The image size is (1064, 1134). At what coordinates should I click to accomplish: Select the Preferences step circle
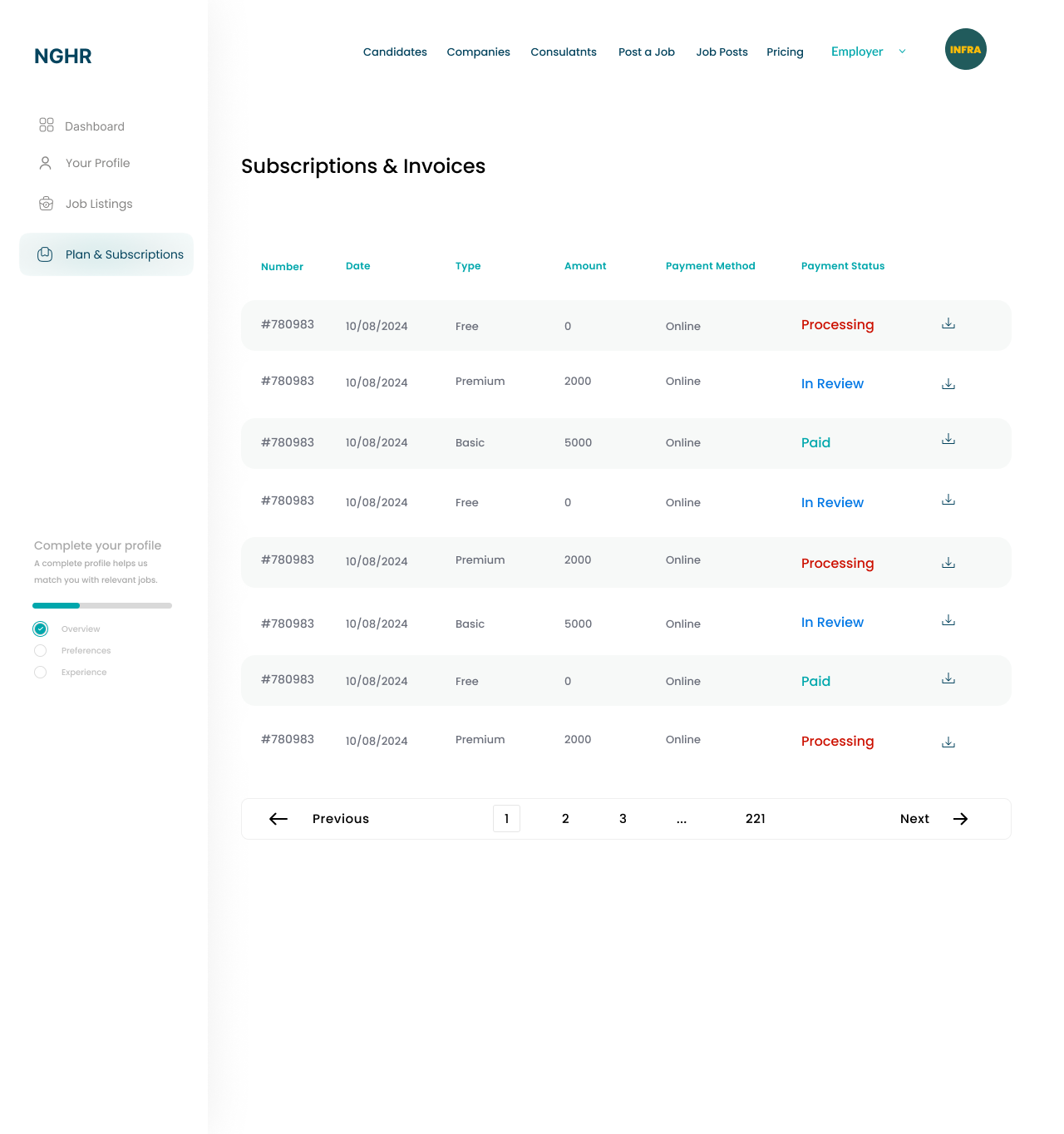(x=40, y=650)
